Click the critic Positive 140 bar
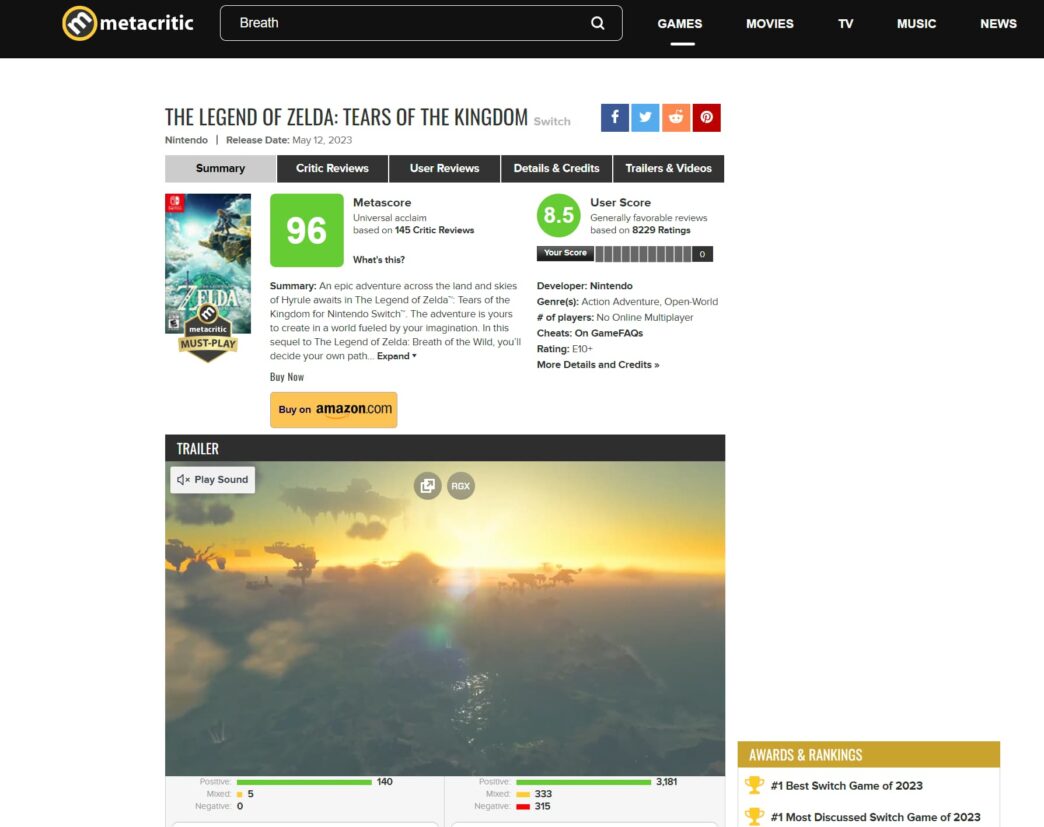The image size is (1044, 827). tap(304, 782)
